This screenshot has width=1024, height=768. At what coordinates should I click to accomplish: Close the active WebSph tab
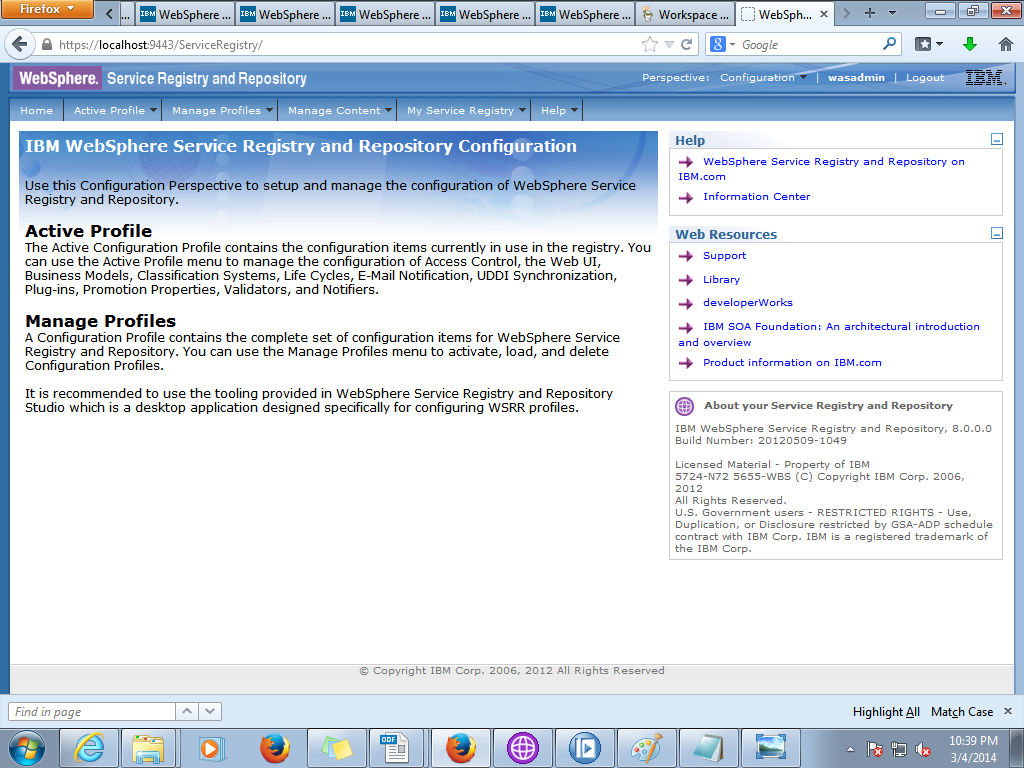[824, 14]
